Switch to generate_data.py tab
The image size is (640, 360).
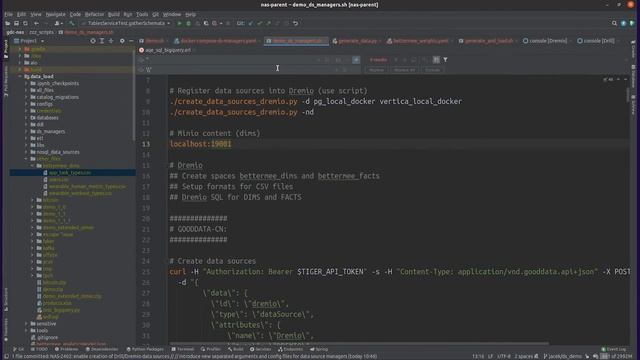[x=357, y=41]
